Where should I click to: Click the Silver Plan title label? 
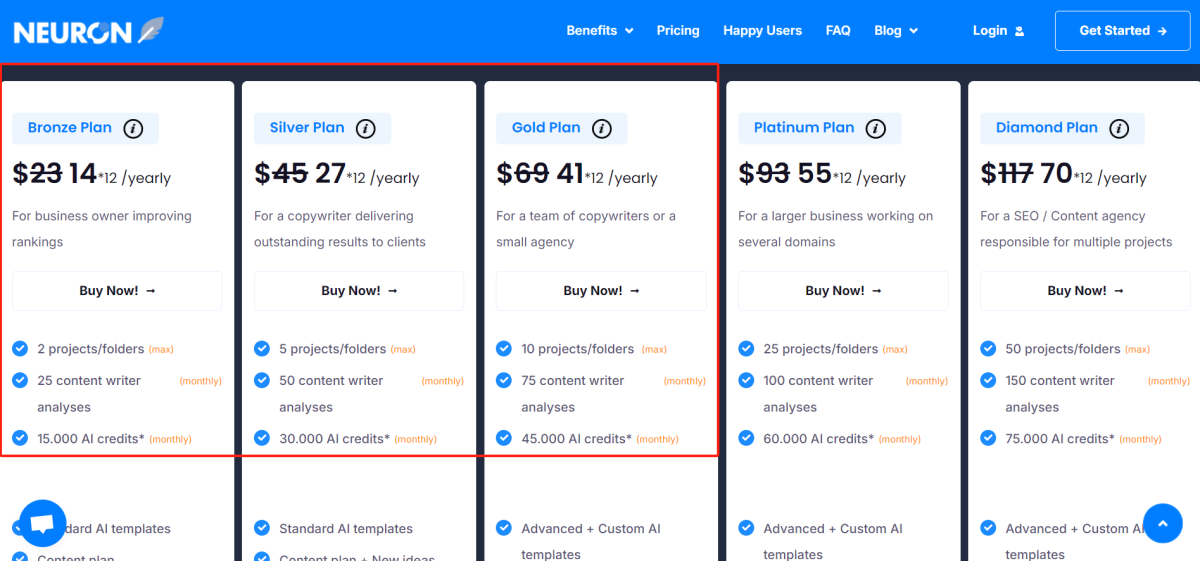tap(307, 128)
